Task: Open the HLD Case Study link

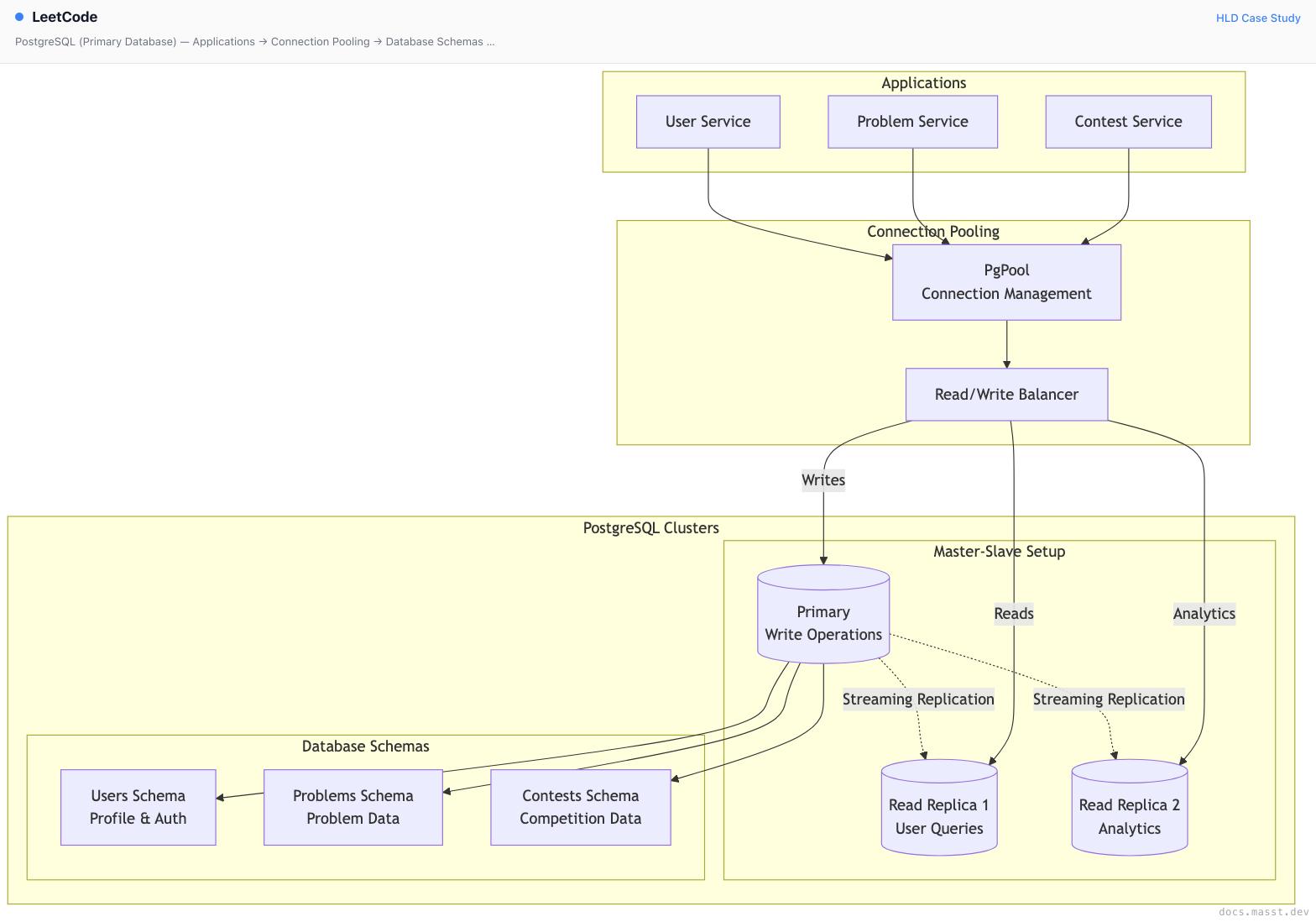Action: [x=1258, y=18]
